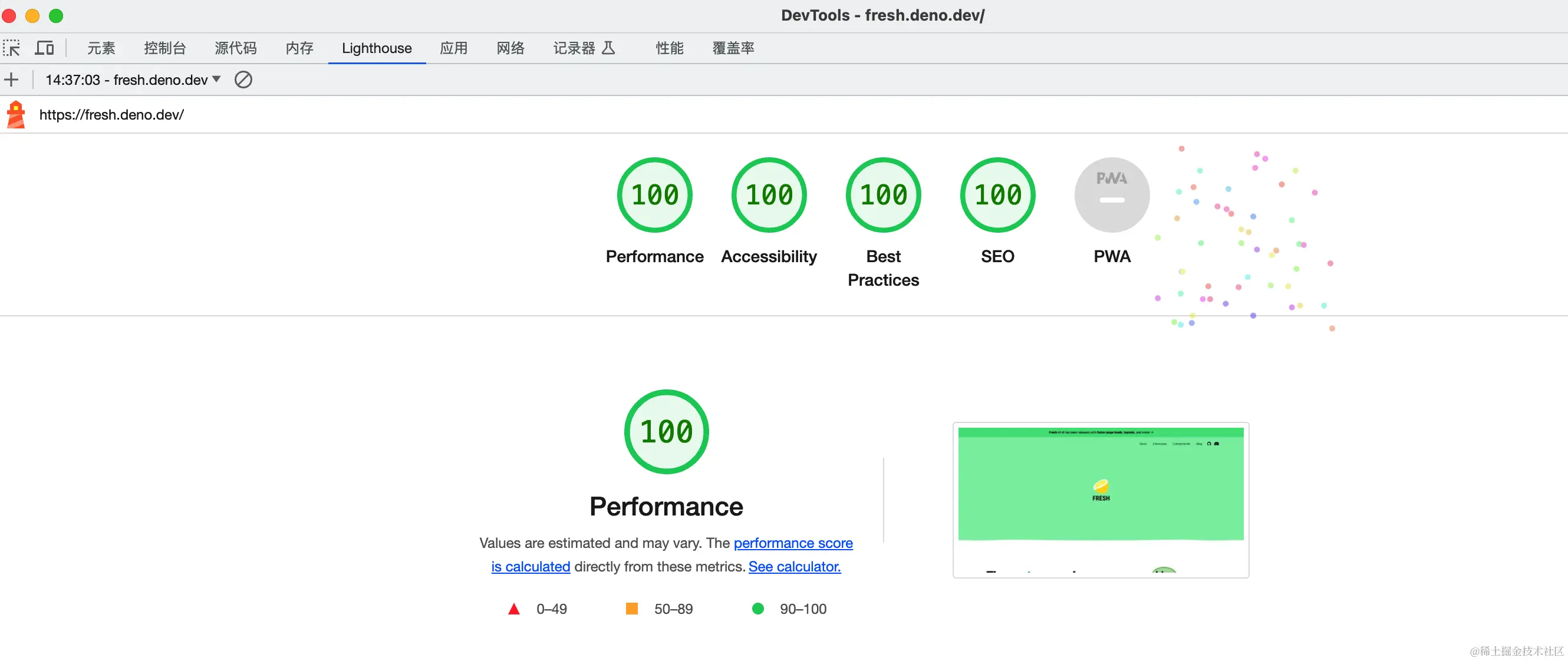The height and width of the screenshot is (661, 1568).
Task: Clear all reports with the circle-slash icon
Action: click(x=243, y=80)
